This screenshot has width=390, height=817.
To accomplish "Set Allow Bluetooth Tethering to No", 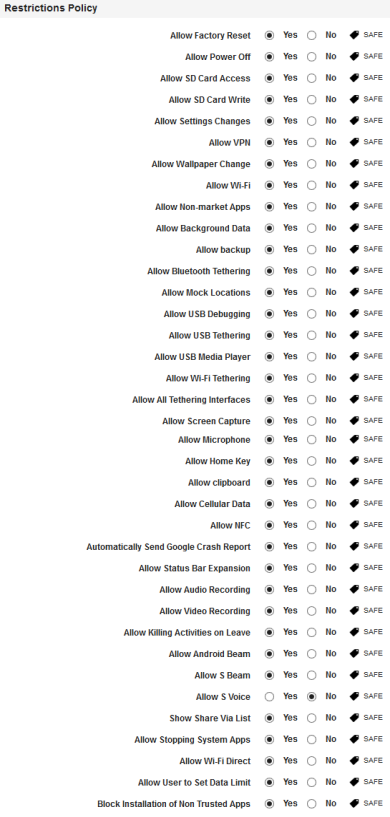I will [x=311, y=271].
